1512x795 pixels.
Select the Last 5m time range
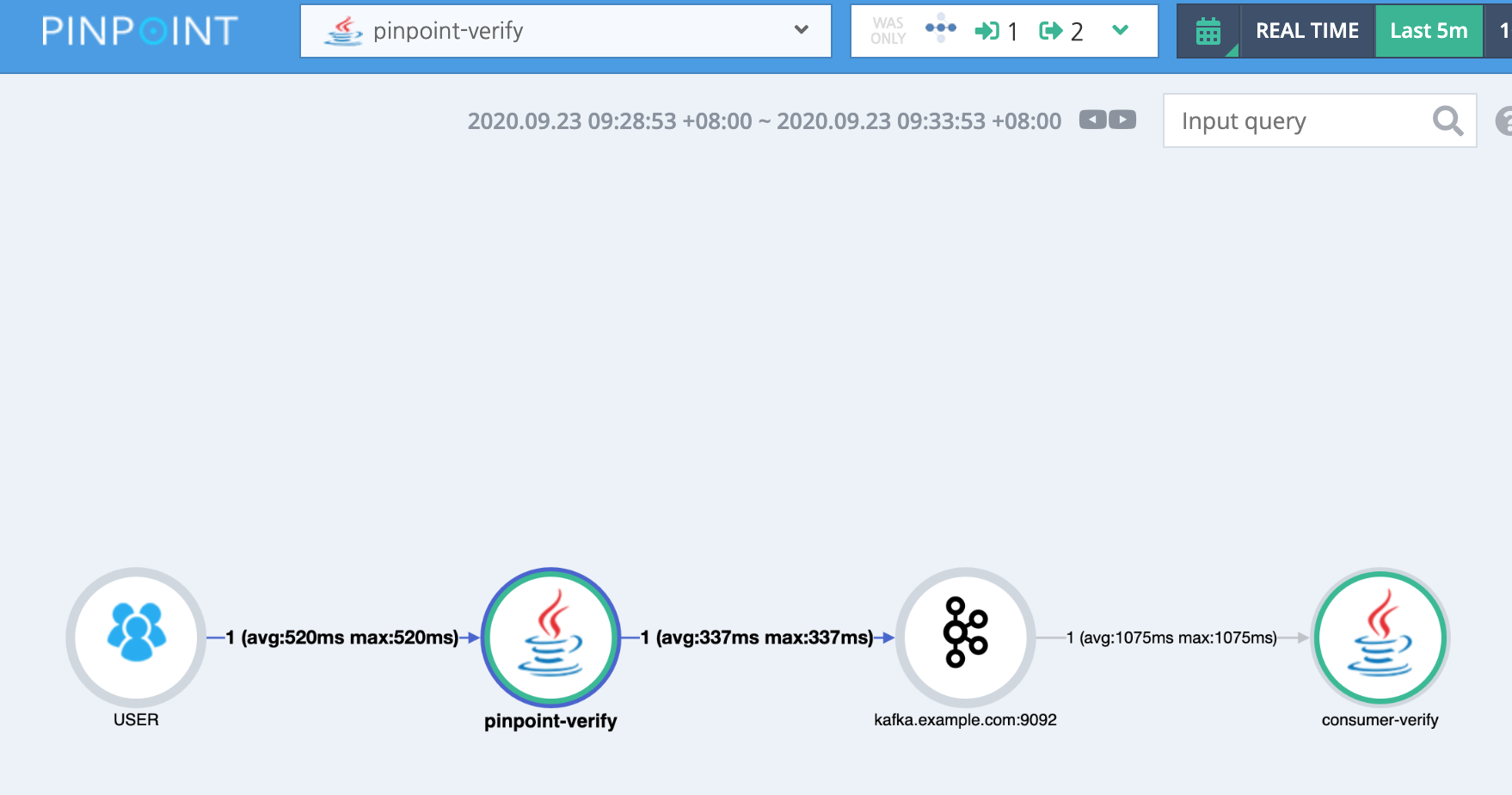(1429, 31)
